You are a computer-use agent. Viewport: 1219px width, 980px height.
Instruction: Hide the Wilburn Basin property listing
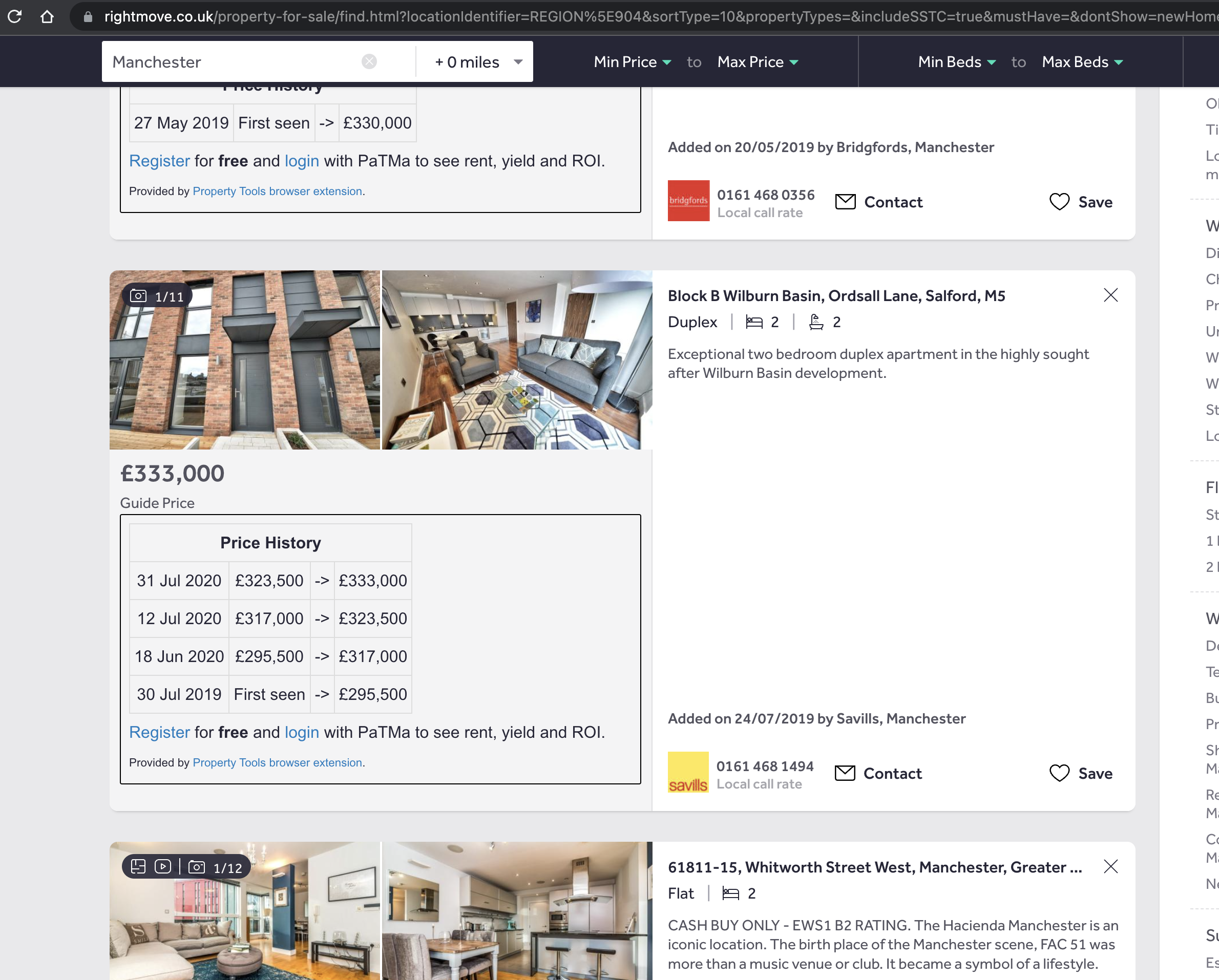tap(1110, 295)
